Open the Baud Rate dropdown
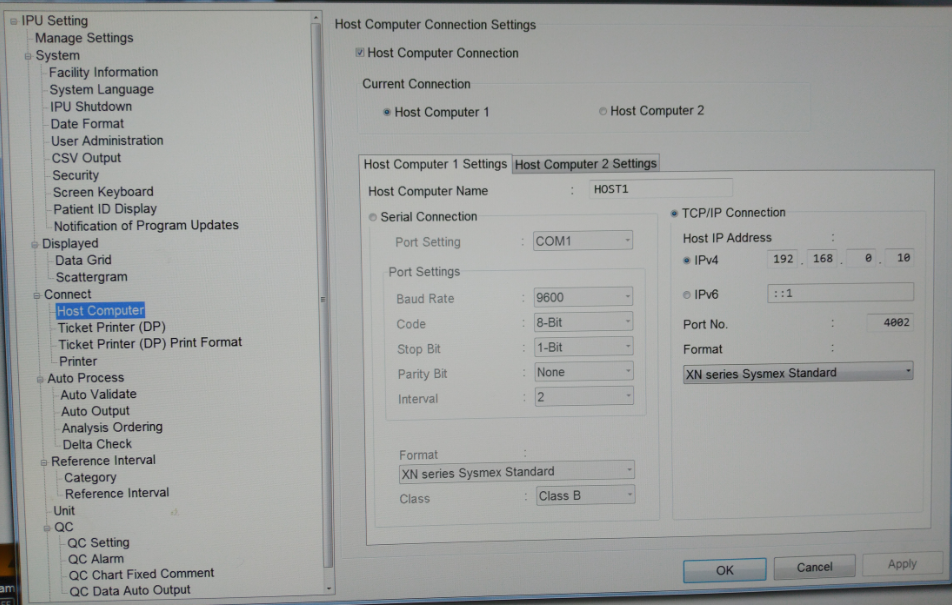This screenshot has width=952, height=605. pos(583,297)
